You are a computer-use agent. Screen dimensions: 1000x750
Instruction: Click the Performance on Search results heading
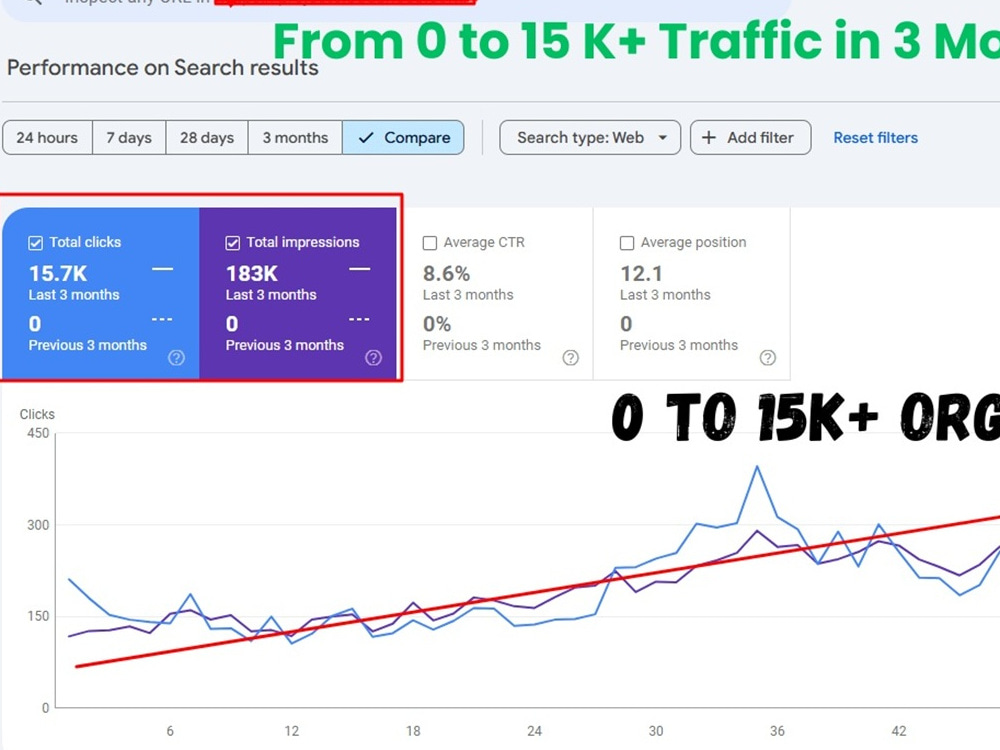163,68
